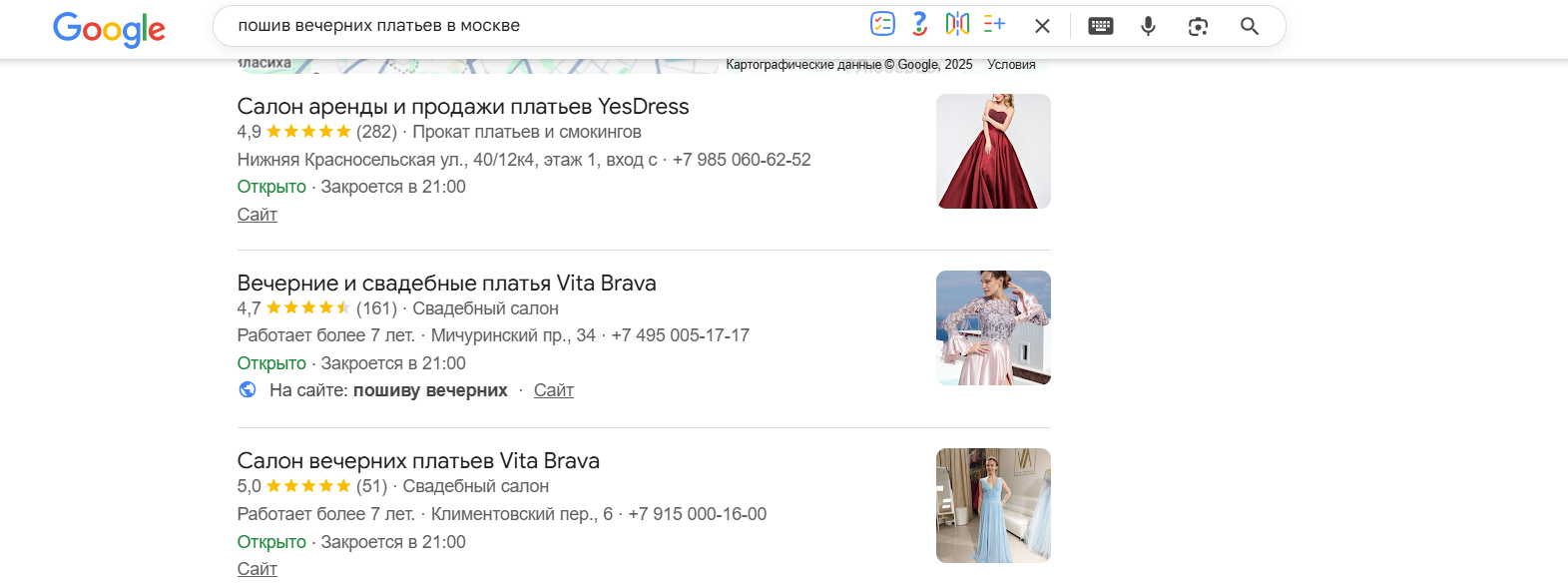The height and width of the screenshot is (584, 1568).
Task: Click YesDress 4,9 star rating
Action: [x=316, y=132]
